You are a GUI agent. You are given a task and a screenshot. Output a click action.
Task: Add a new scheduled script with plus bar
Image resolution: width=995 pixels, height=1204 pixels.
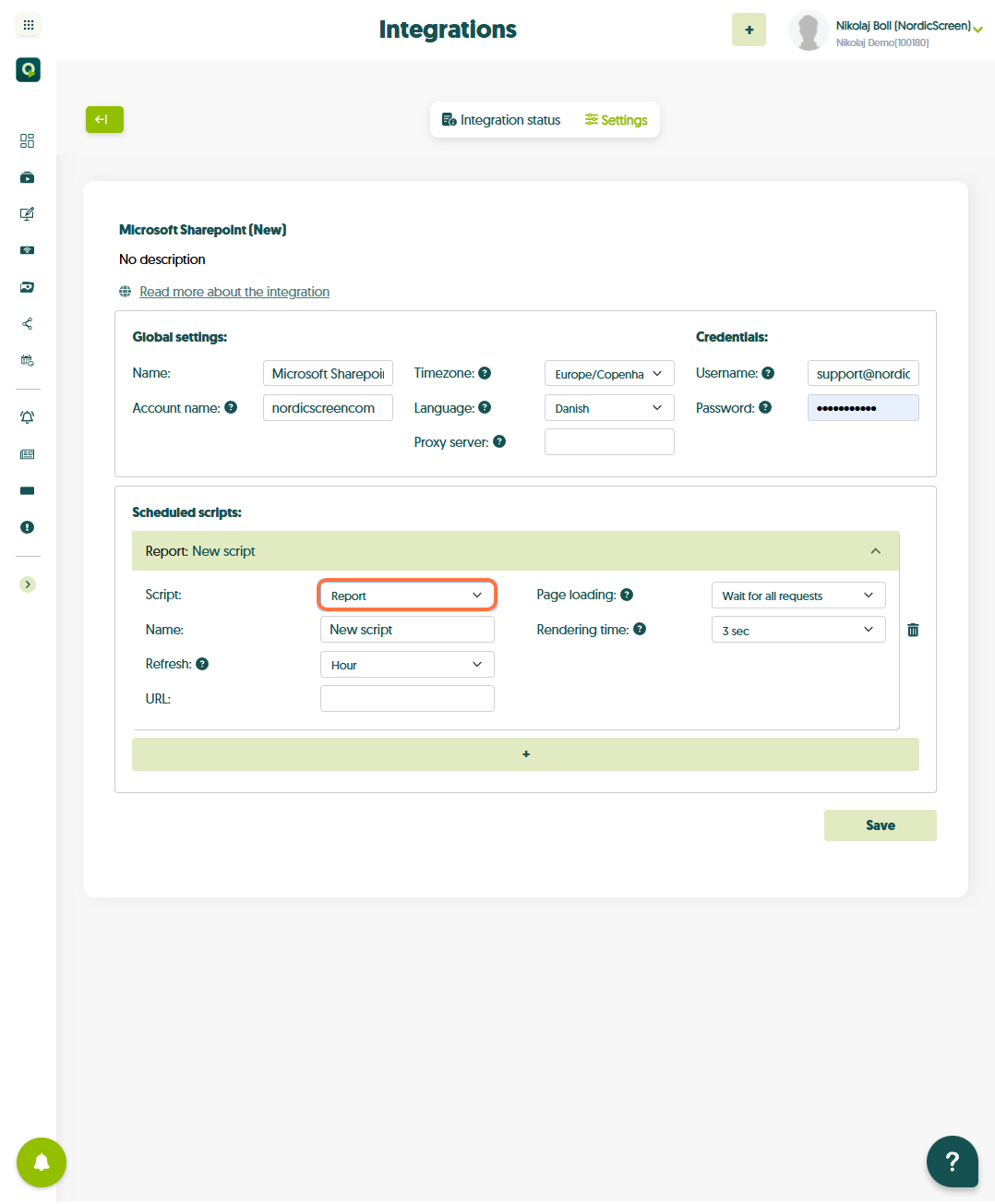(x=525, y=754)
